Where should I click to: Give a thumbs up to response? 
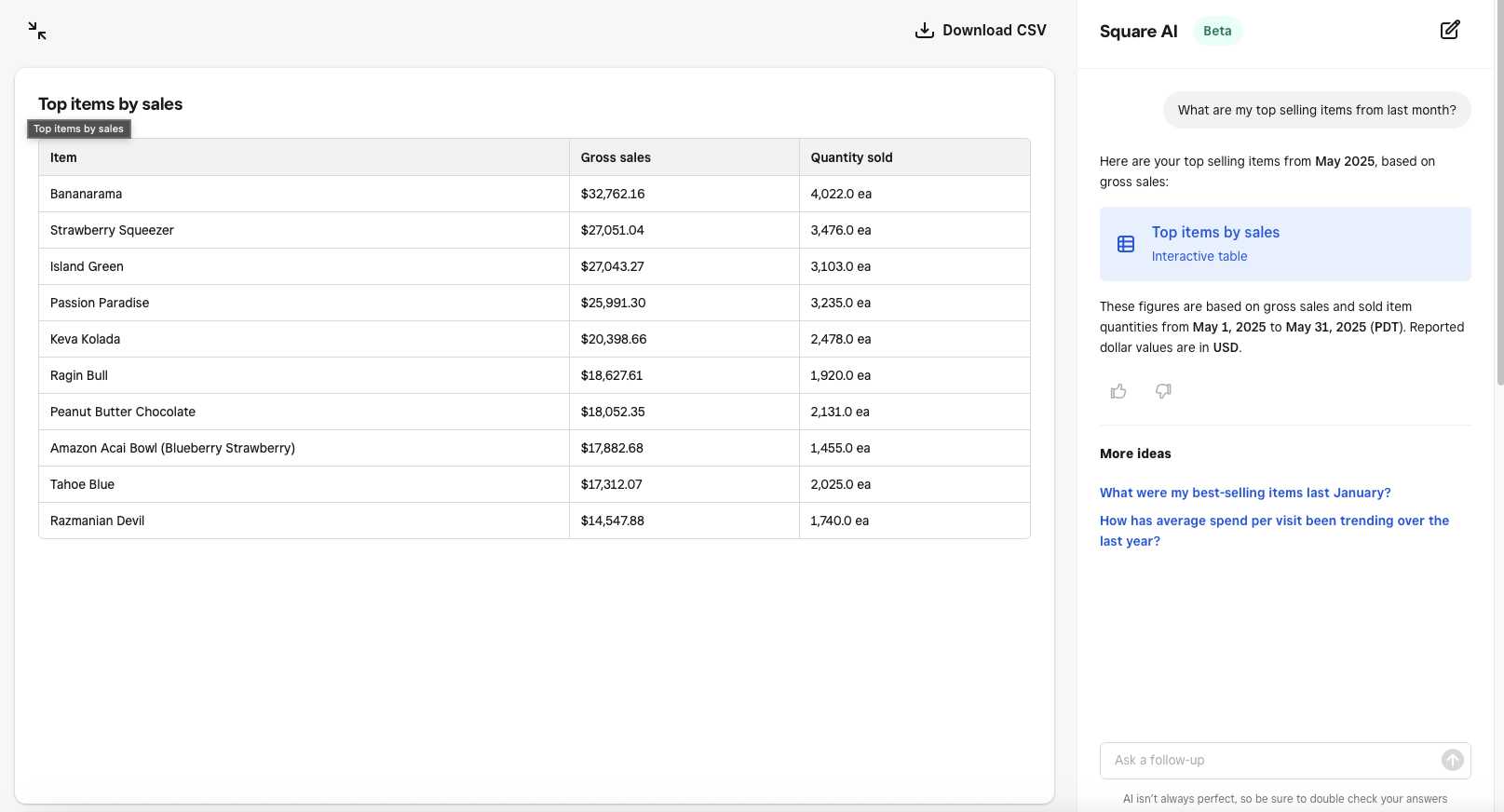[x=1118, y=391]
